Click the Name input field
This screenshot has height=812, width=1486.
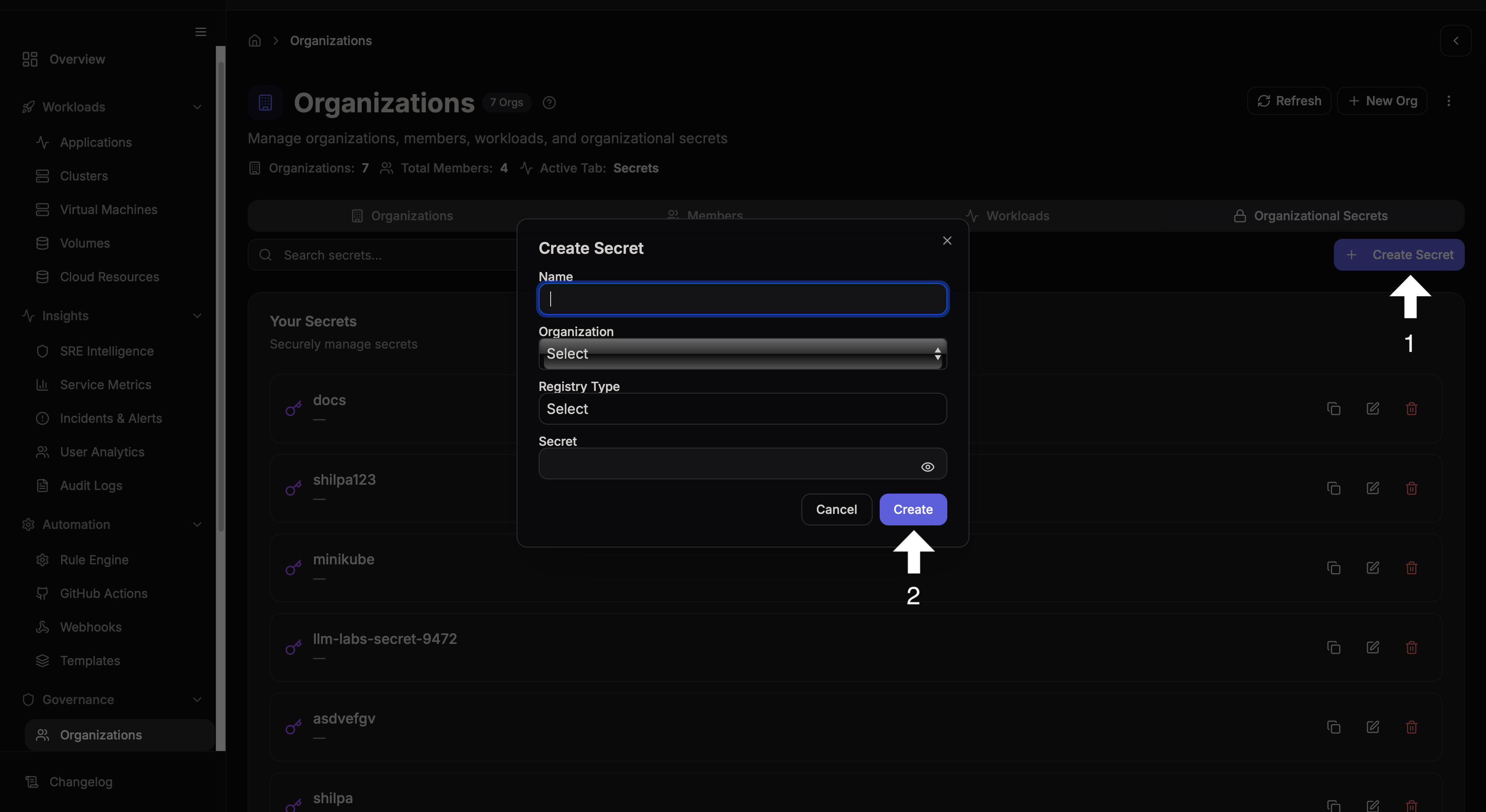(742, 299)
